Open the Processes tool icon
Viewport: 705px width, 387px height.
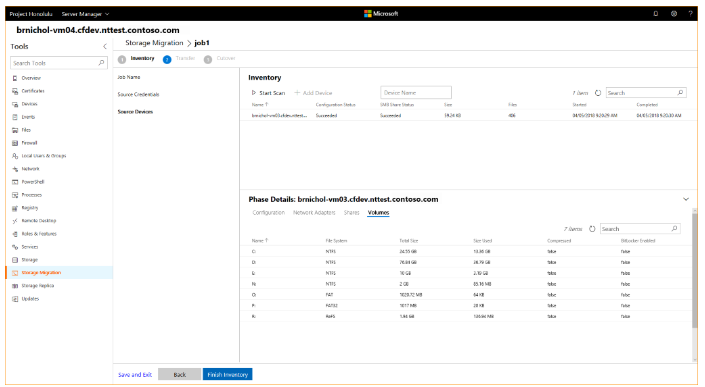tap(15, 195)
